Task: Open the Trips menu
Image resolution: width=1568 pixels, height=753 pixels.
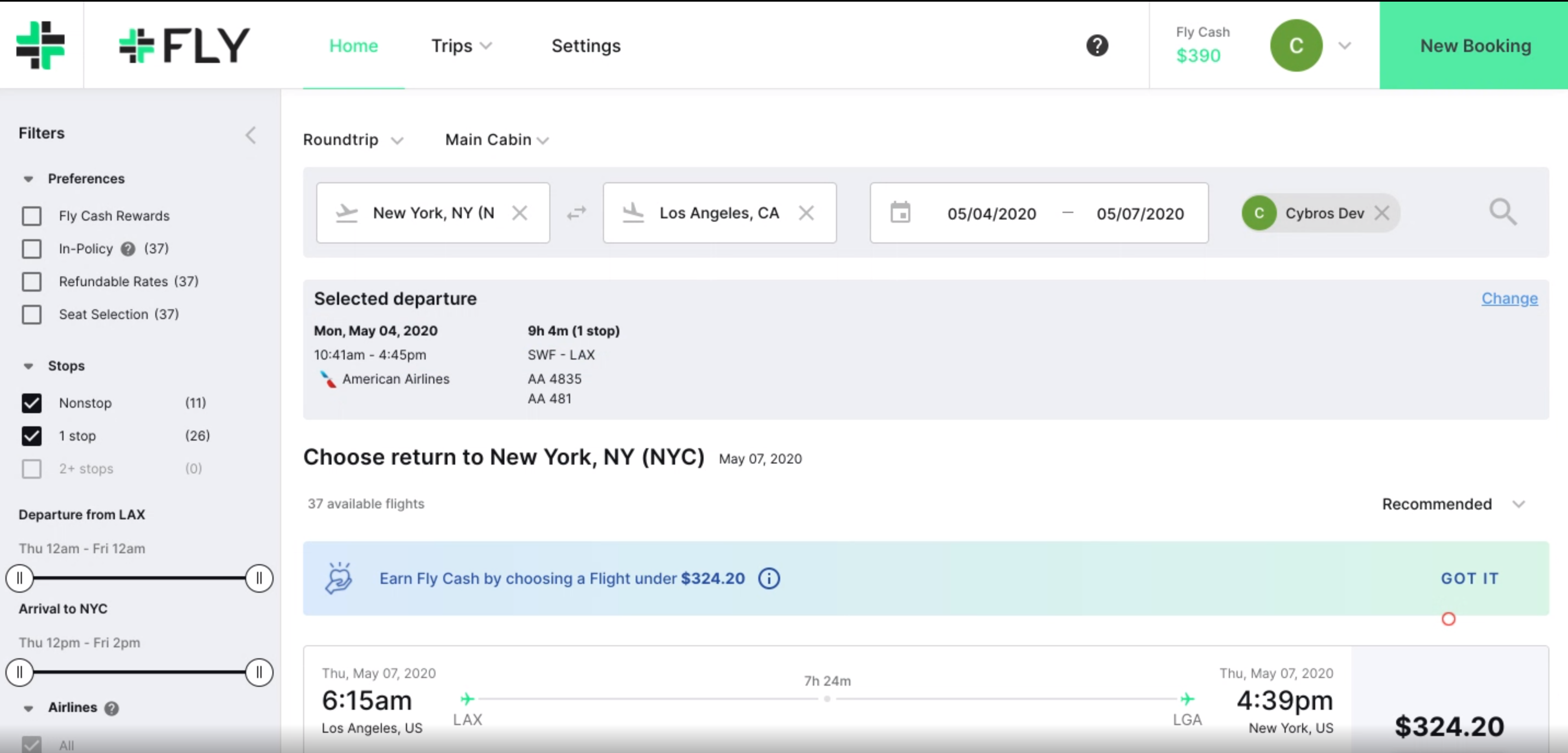Action: (461, 45)
